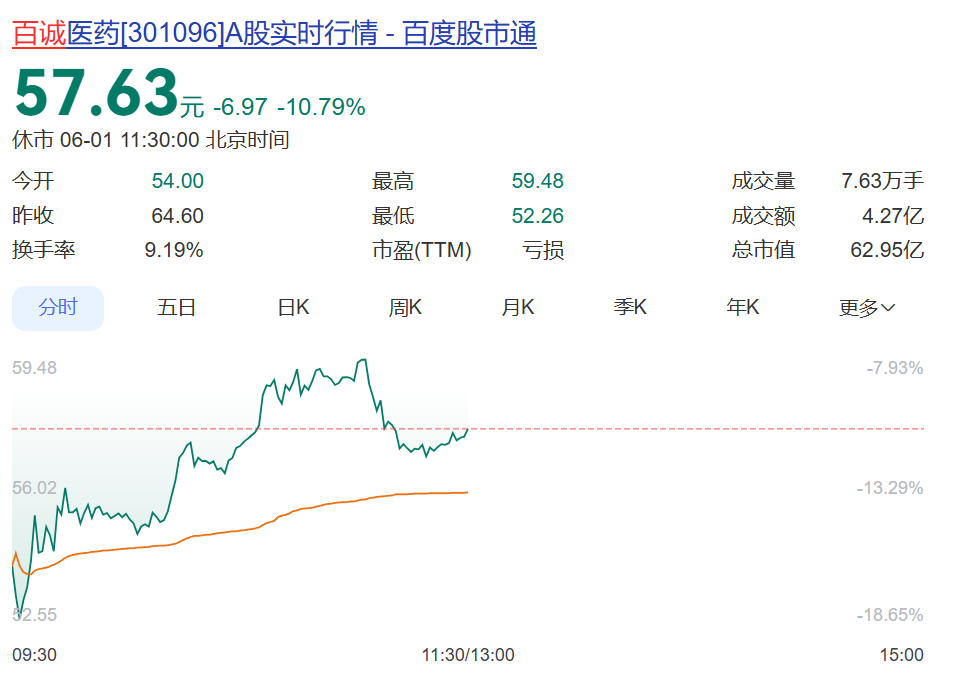This screenshot has height=684, width=969.
Task: Click the 昨收 value 64.60
Action: pyautogui.click(x=177, y=216)
